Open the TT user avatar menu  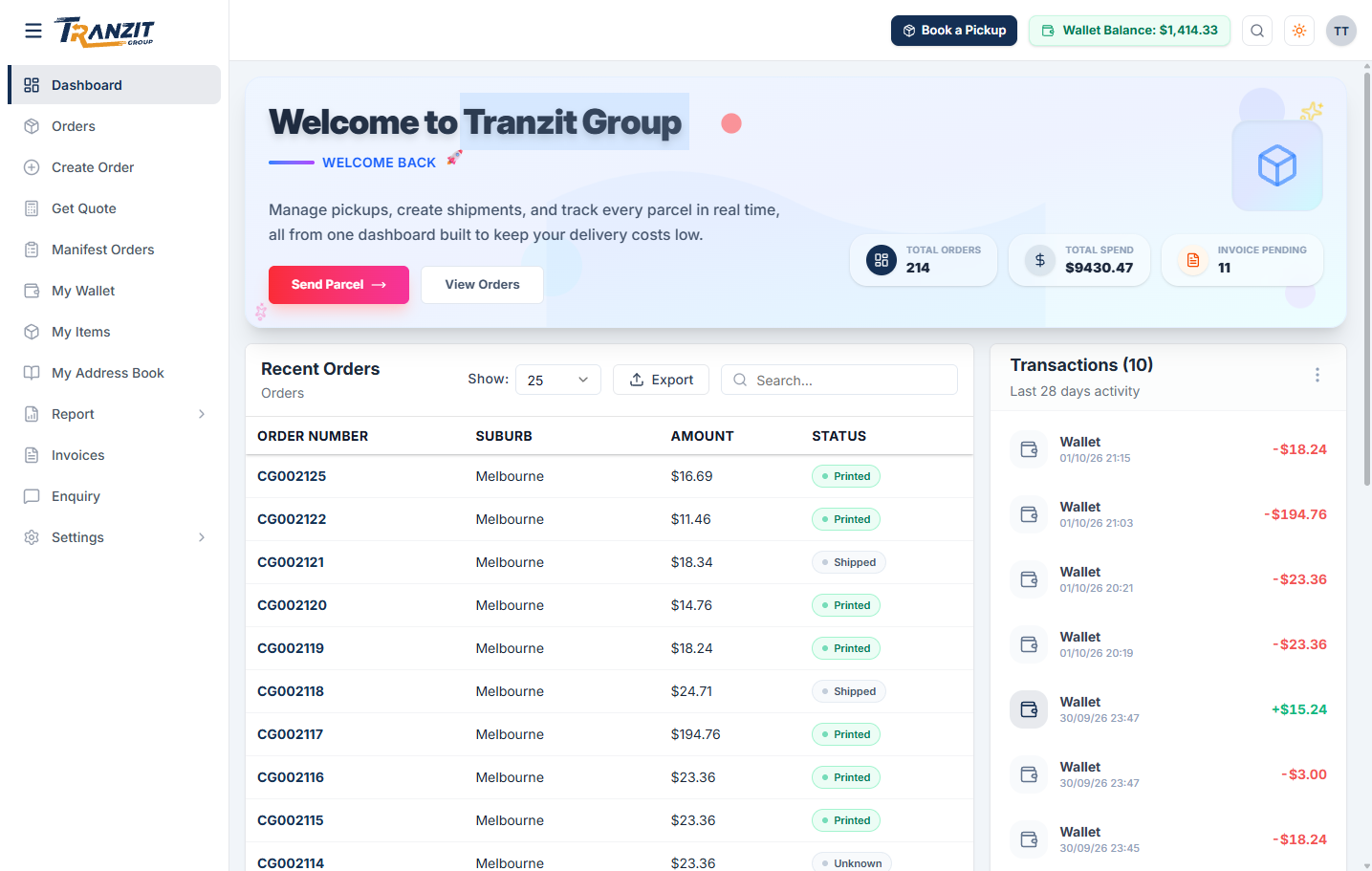point(1341,31)
